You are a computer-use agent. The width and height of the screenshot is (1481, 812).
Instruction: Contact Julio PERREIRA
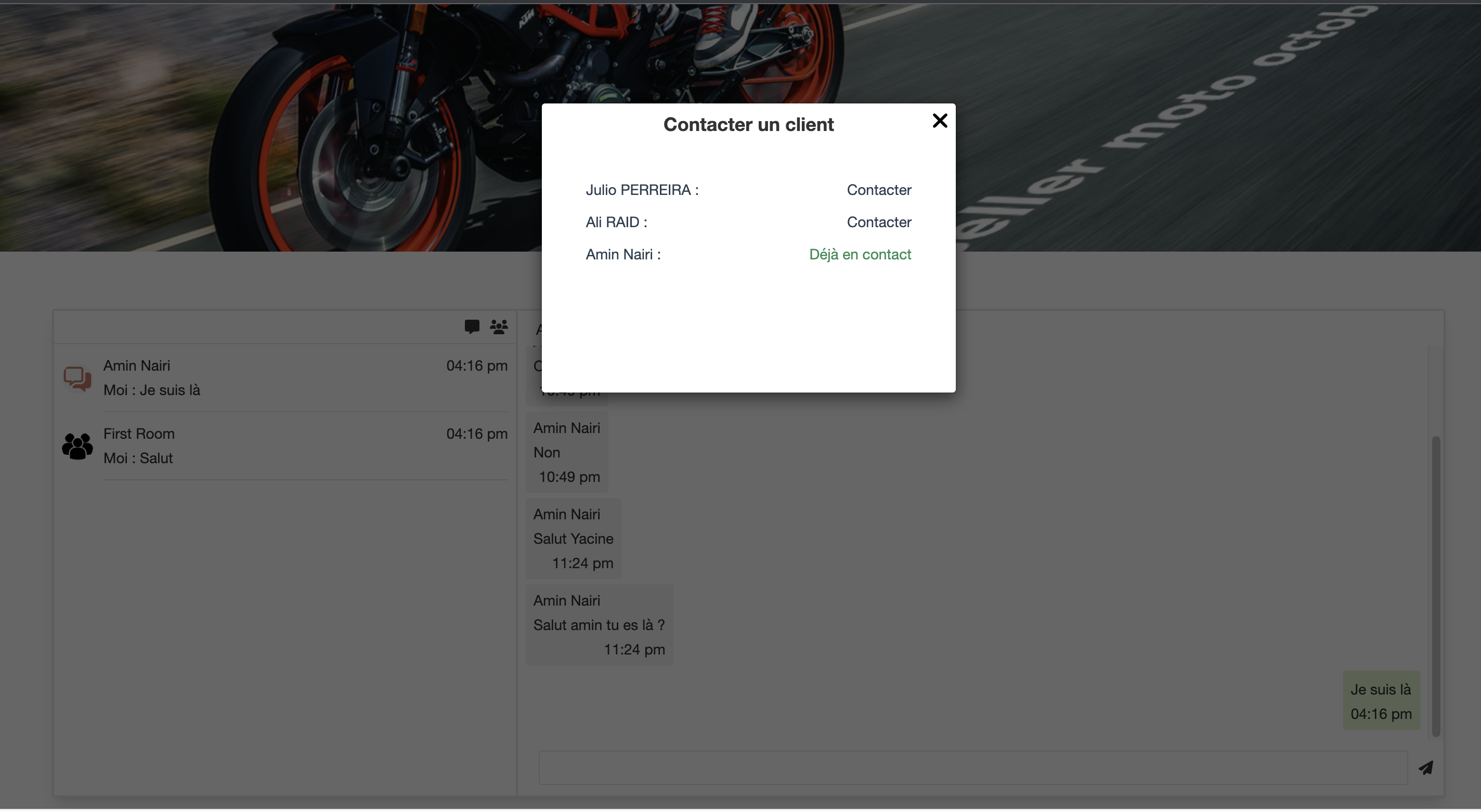point(878,190)
